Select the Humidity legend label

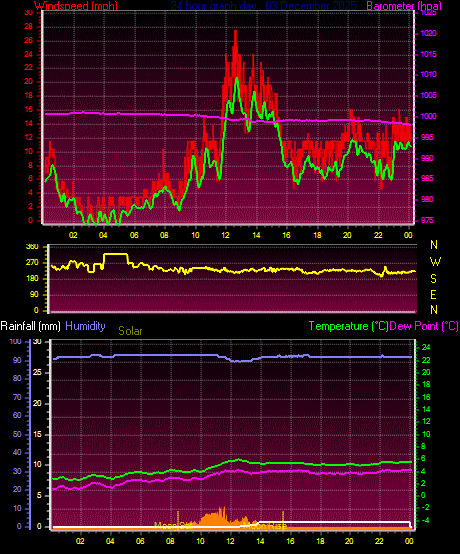click(x=85, y=326)
